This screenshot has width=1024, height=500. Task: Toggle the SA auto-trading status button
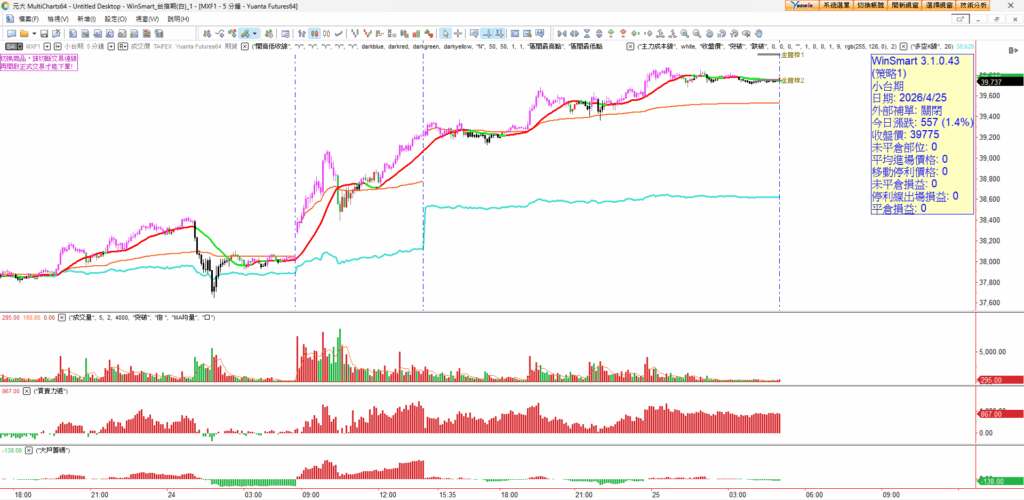[x=12, y=46]
